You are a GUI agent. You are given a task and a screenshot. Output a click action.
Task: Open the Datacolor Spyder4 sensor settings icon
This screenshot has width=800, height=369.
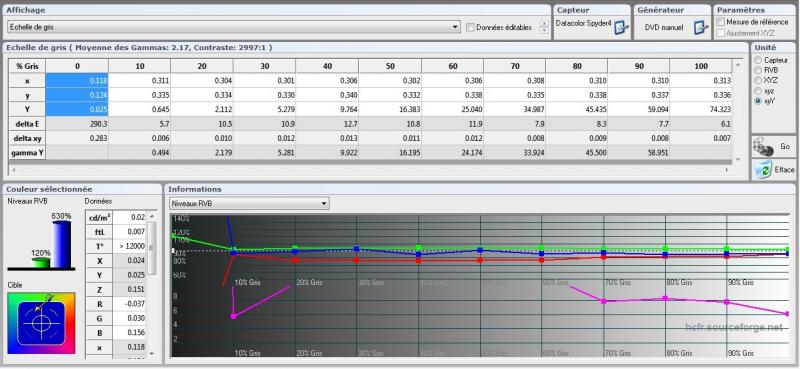coord(620,28)
